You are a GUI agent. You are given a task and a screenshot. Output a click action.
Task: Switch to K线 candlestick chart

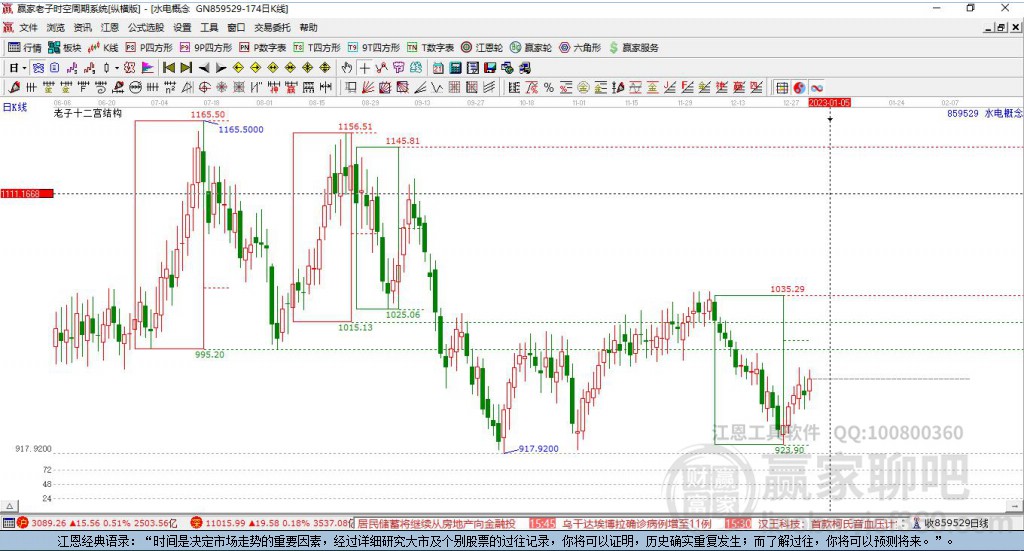pos(103,48)
